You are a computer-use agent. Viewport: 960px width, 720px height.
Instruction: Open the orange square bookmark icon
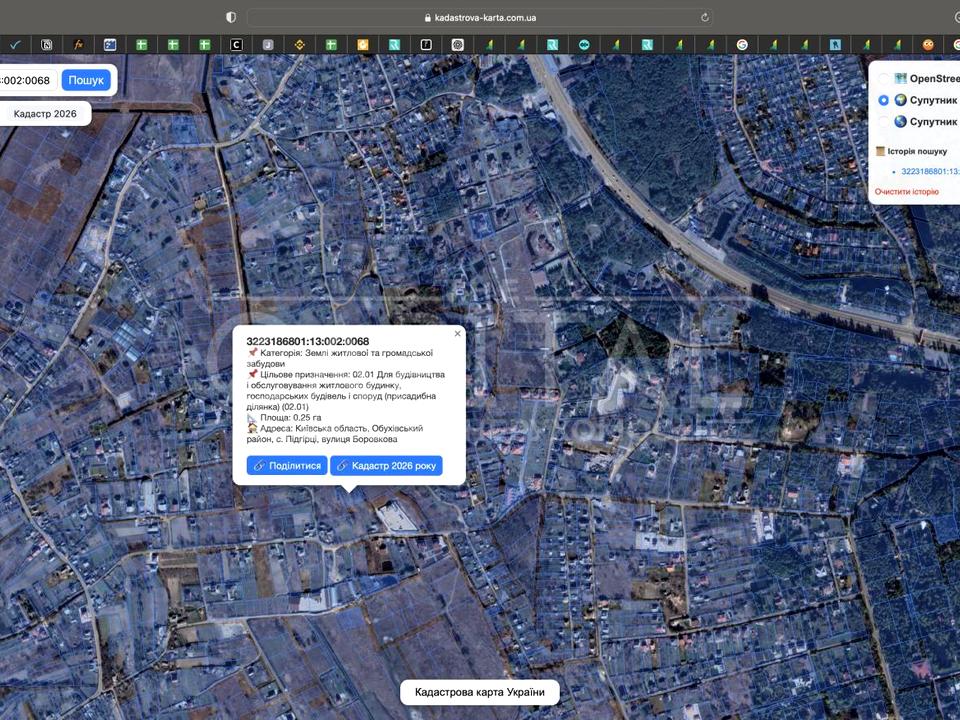pyautogui.click(x=362, y=44)
